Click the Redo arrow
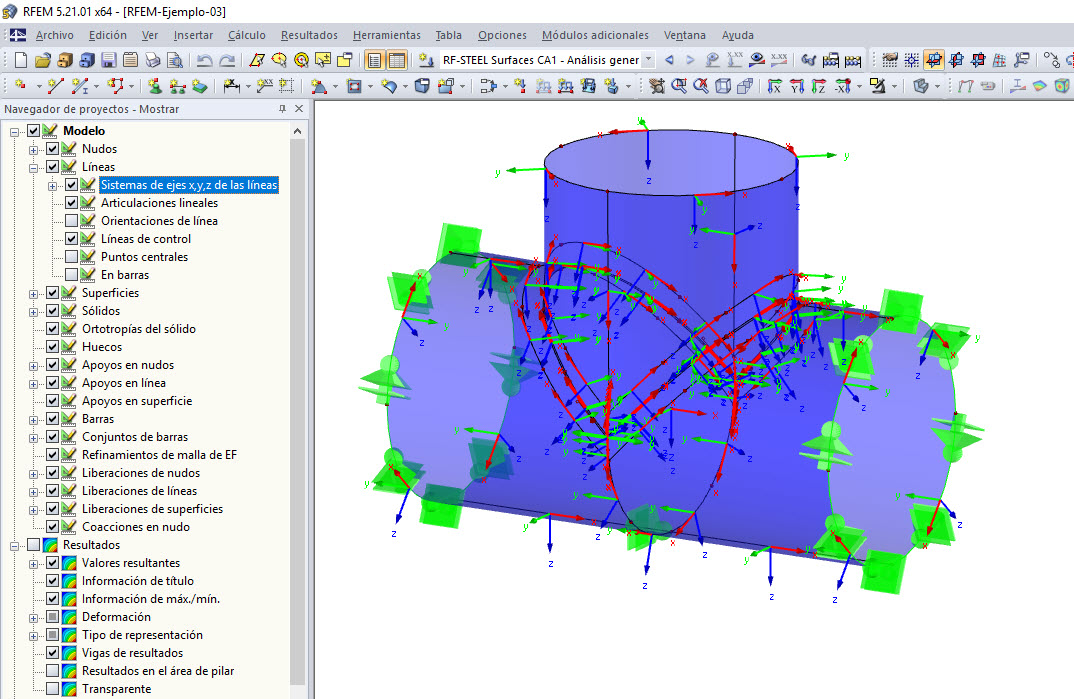The image size is (1074, 699). pyautogui.click(x=227, y=60)
